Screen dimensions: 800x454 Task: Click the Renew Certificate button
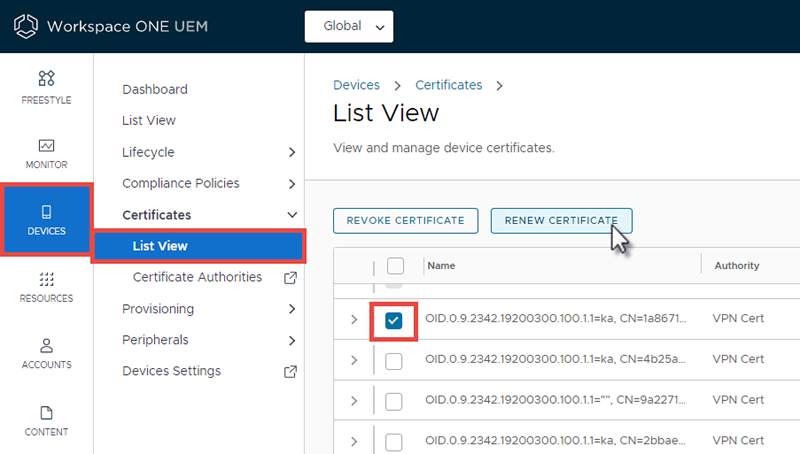(561, 221)
